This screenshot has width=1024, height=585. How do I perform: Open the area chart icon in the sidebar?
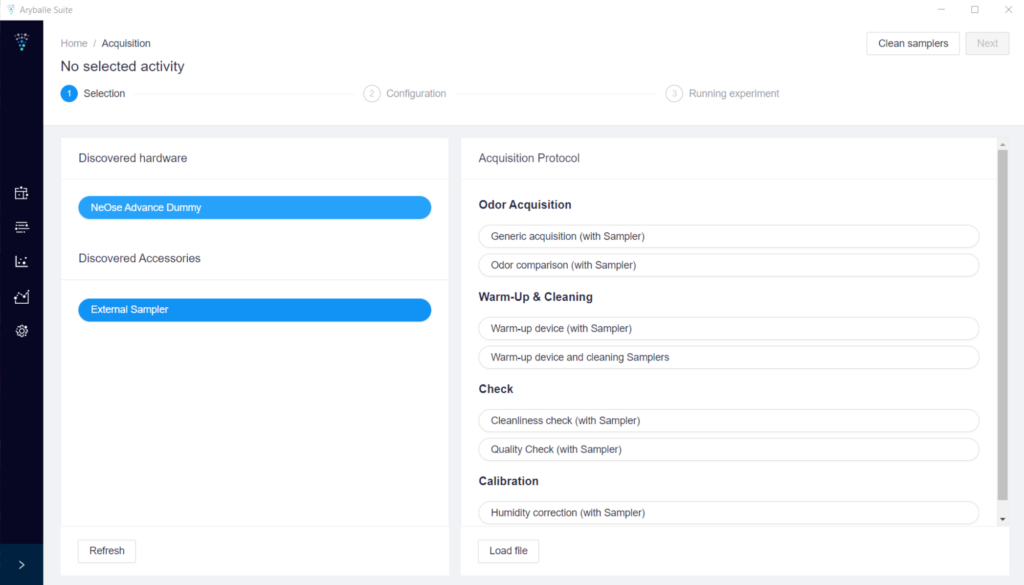pyautogui.click(x=22, y=297)
